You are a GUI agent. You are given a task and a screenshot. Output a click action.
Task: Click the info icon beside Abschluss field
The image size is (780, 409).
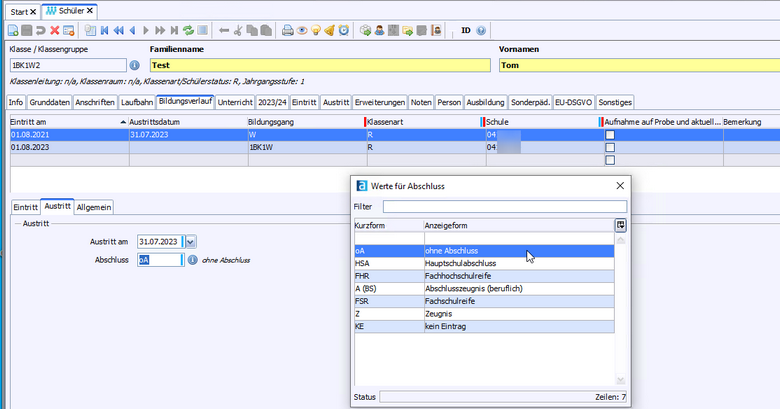click(193, 260)
